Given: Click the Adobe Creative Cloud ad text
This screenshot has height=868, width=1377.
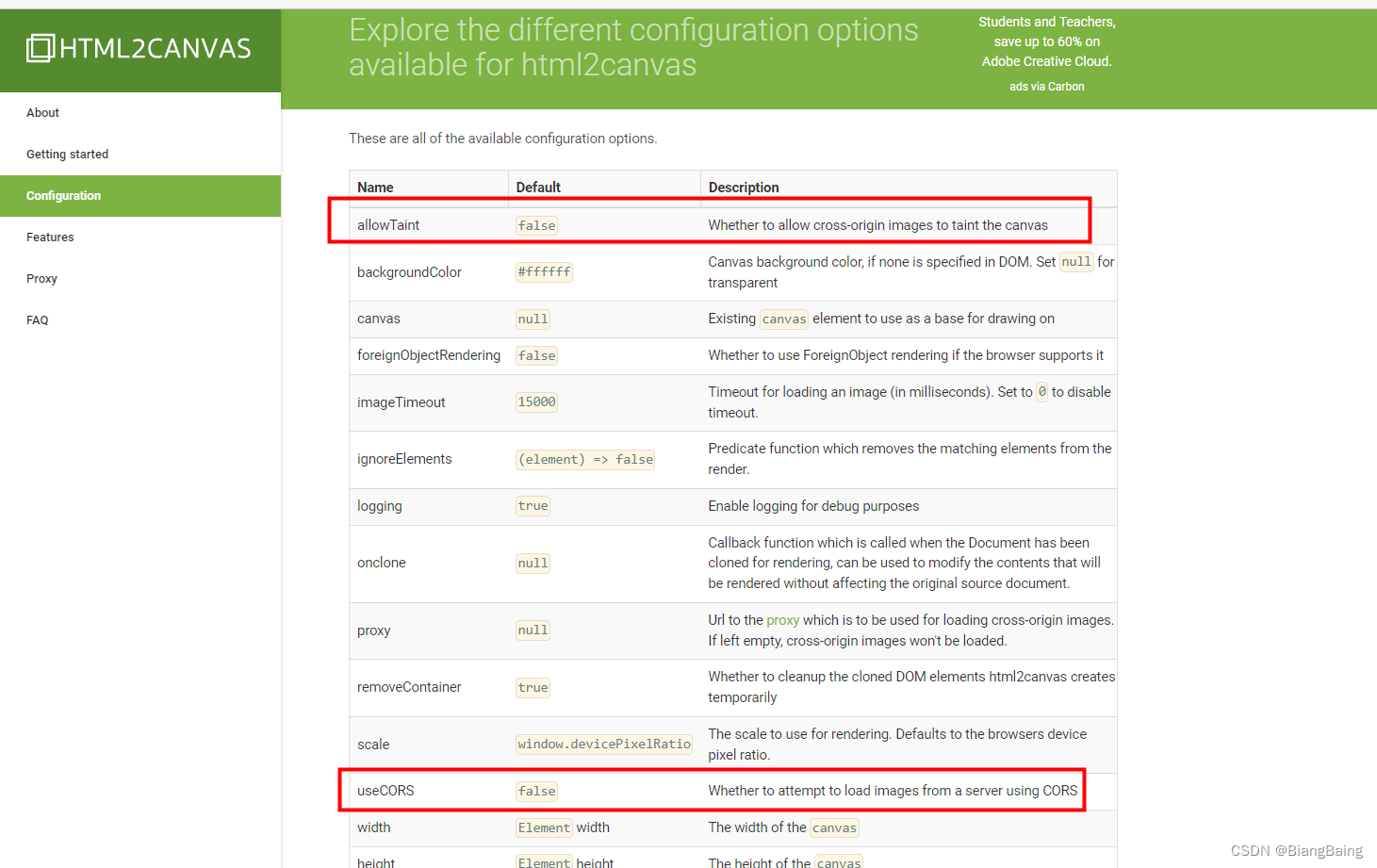Looking at the screenshot, I should 1046,41.
